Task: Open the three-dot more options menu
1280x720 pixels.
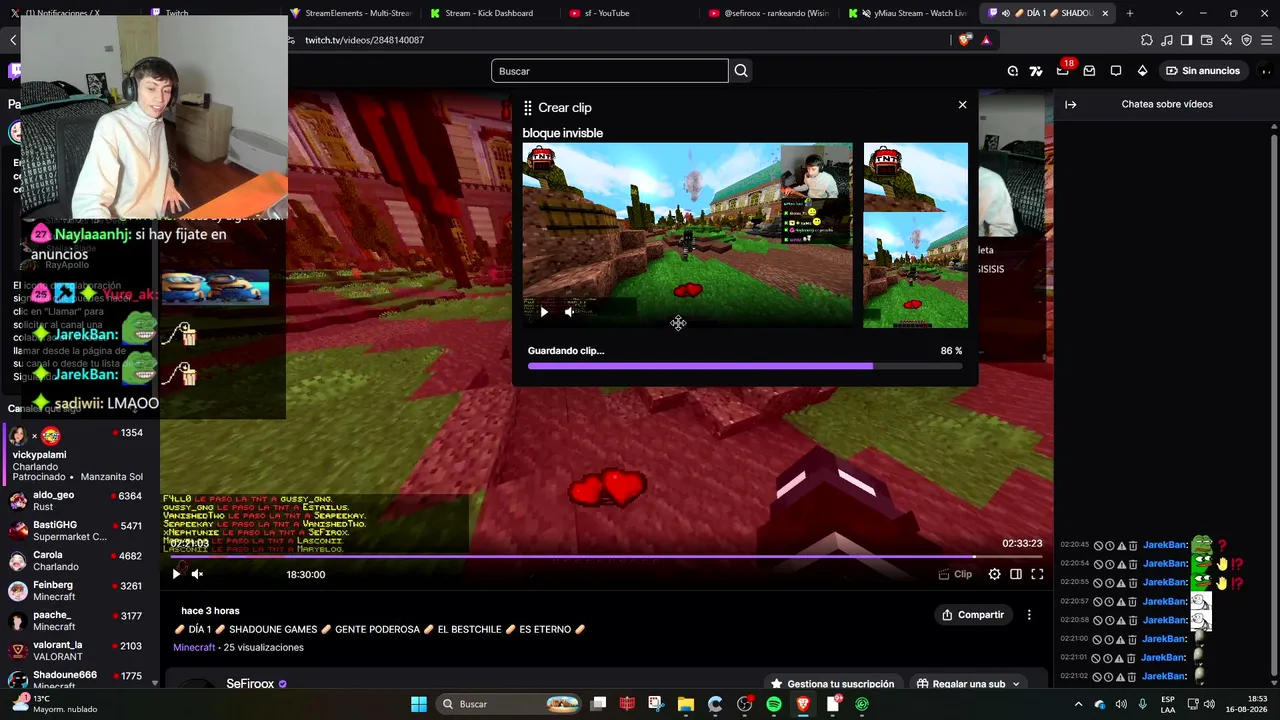Action: 1029,615
